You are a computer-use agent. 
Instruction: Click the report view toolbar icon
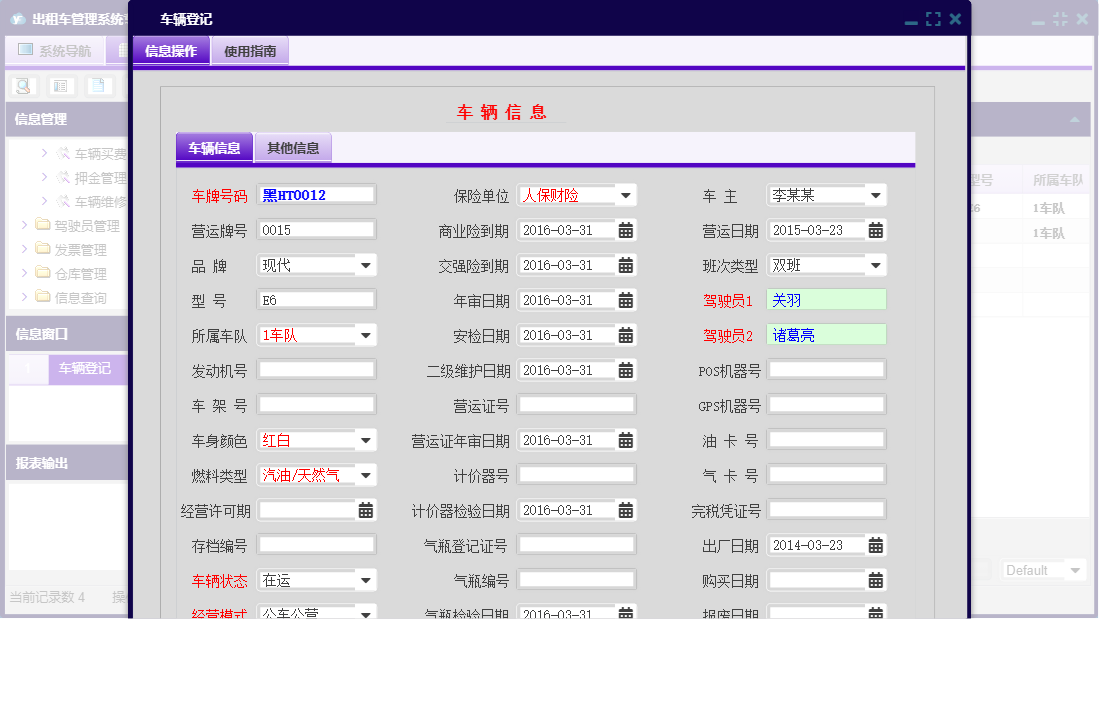point(62,87)
